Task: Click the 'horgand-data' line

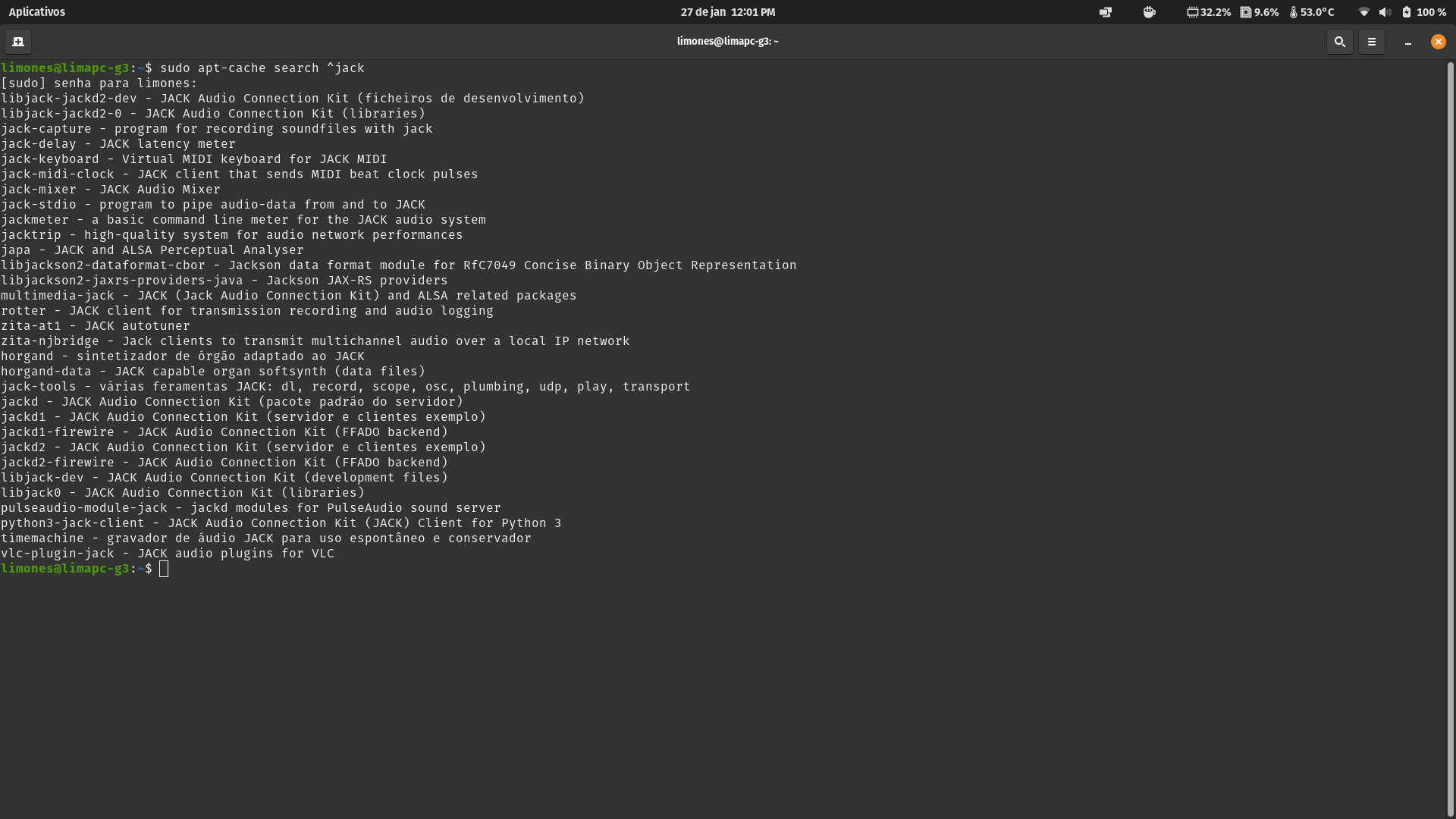Action: [213, 372]
